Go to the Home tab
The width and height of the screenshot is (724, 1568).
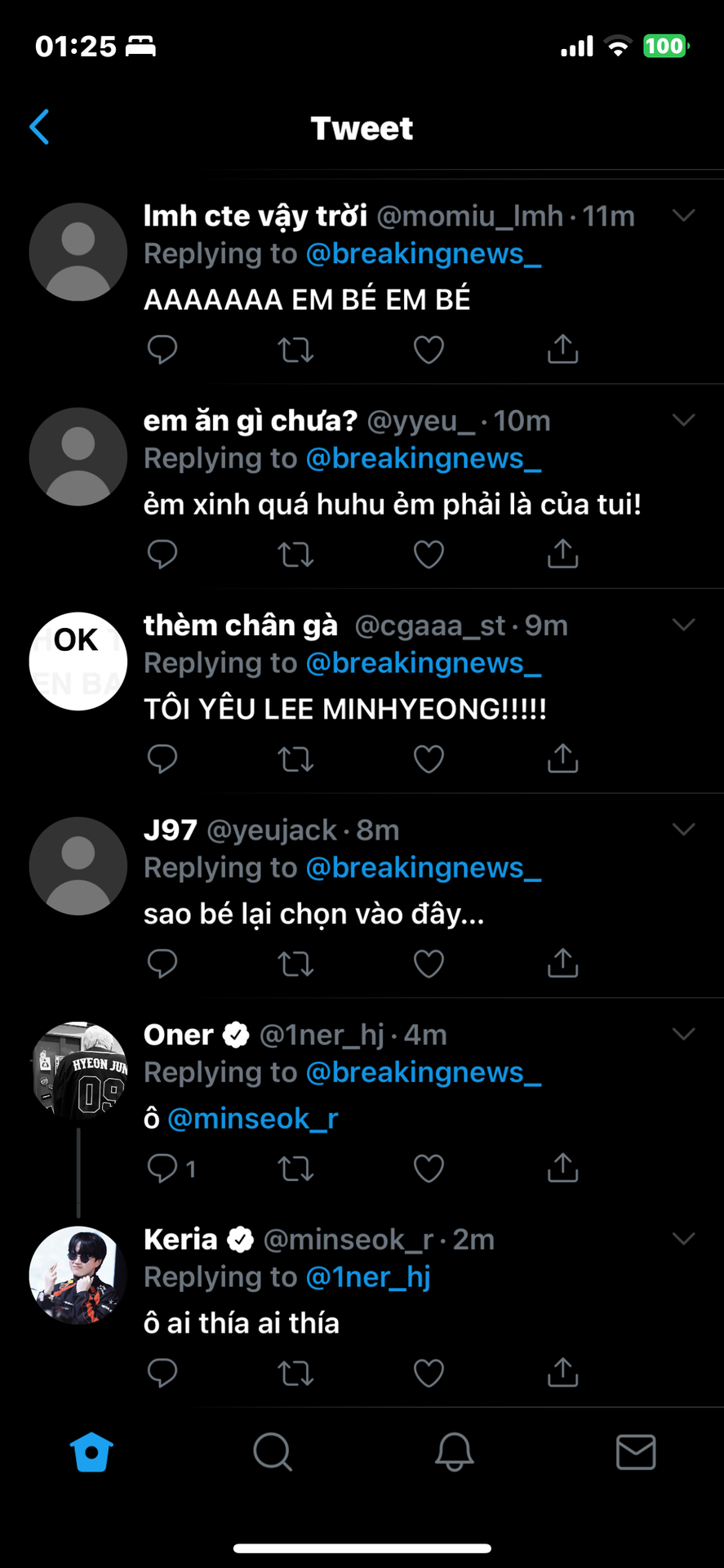click(91, 1452)
